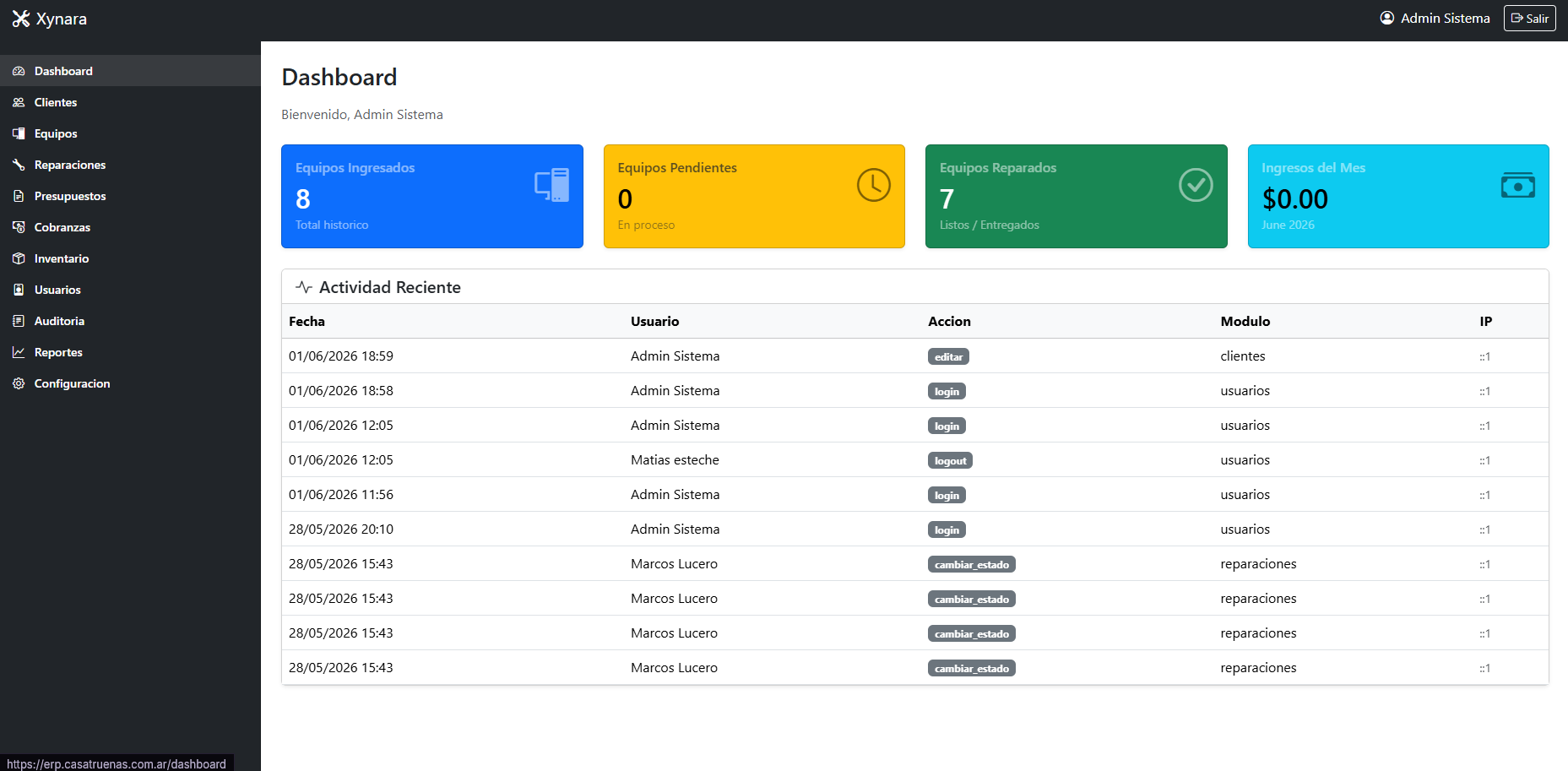This screenshot has height=771, width=1568.
Task: Click the 'Total historico' label
Action: 332,225
